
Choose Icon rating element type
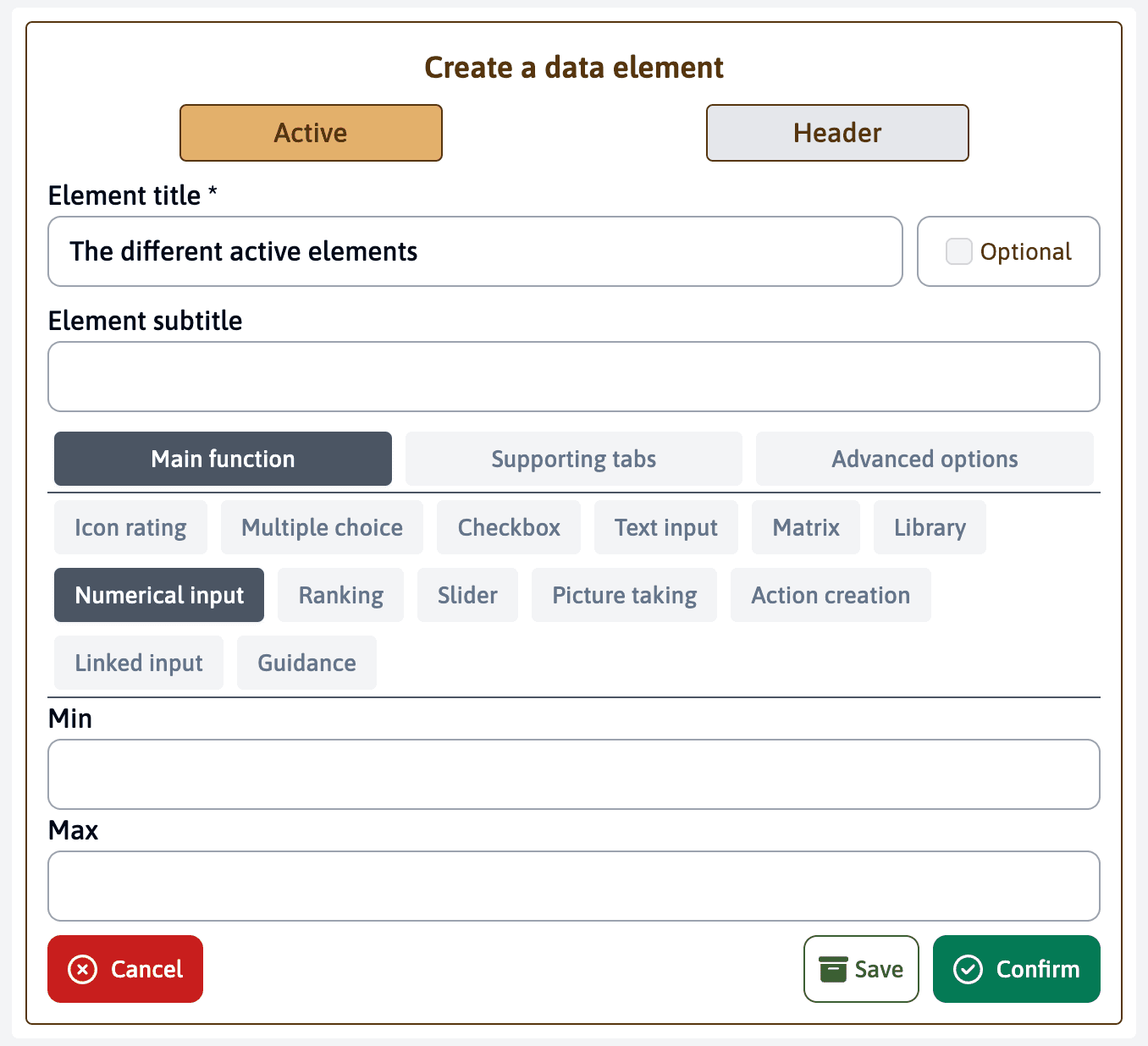click(130, 527)
